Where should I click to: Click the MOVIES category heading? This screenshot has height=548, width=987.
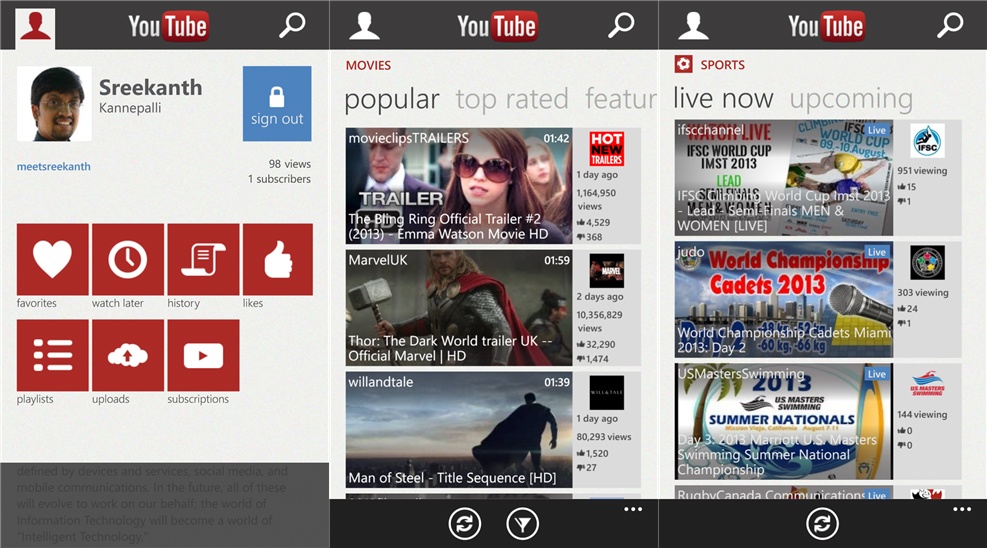click(368, 65)
